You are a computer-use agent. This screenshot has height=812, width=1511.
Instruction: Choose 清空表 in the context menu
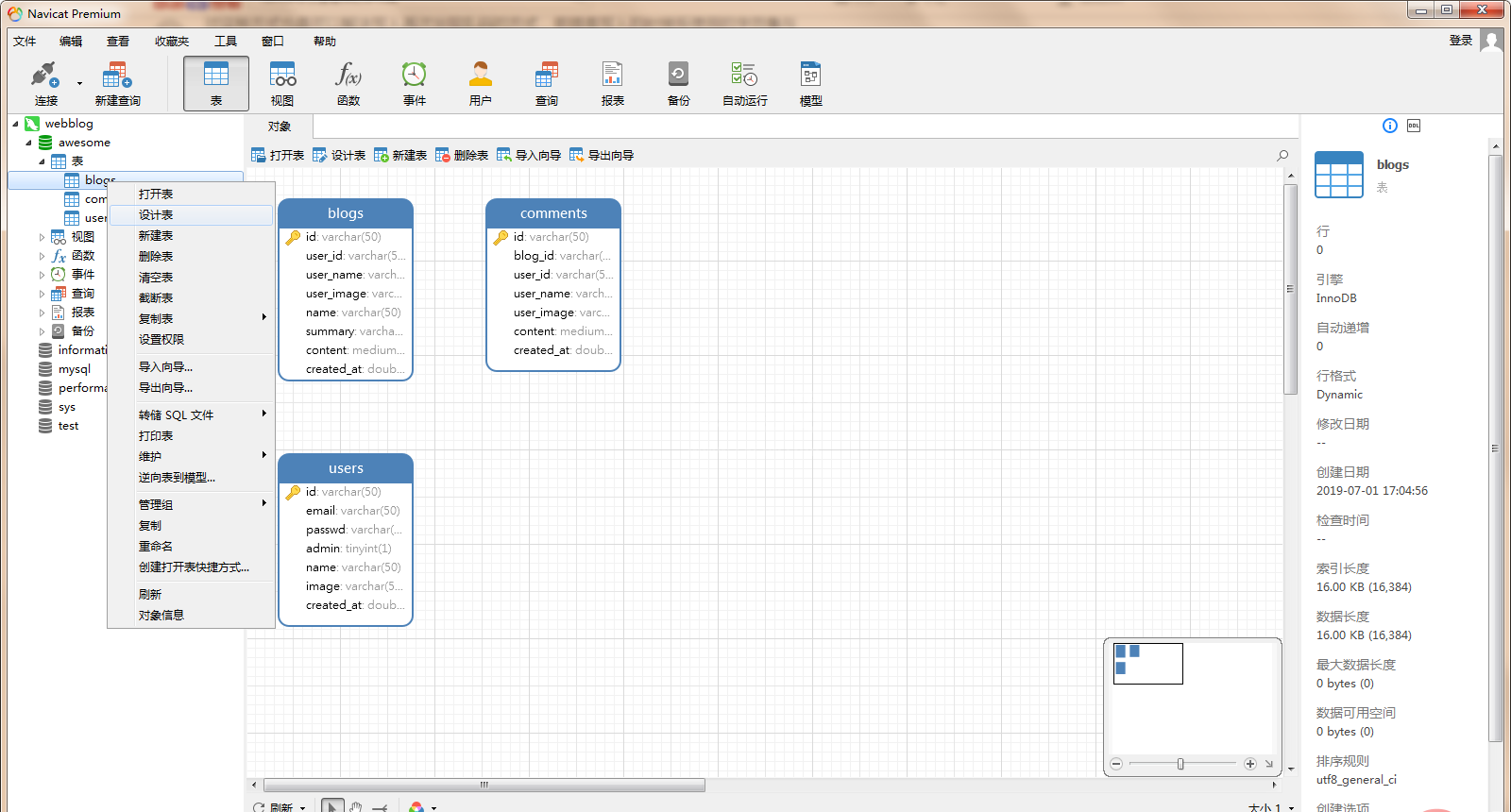pyautogui.click(x=192, y=278)
